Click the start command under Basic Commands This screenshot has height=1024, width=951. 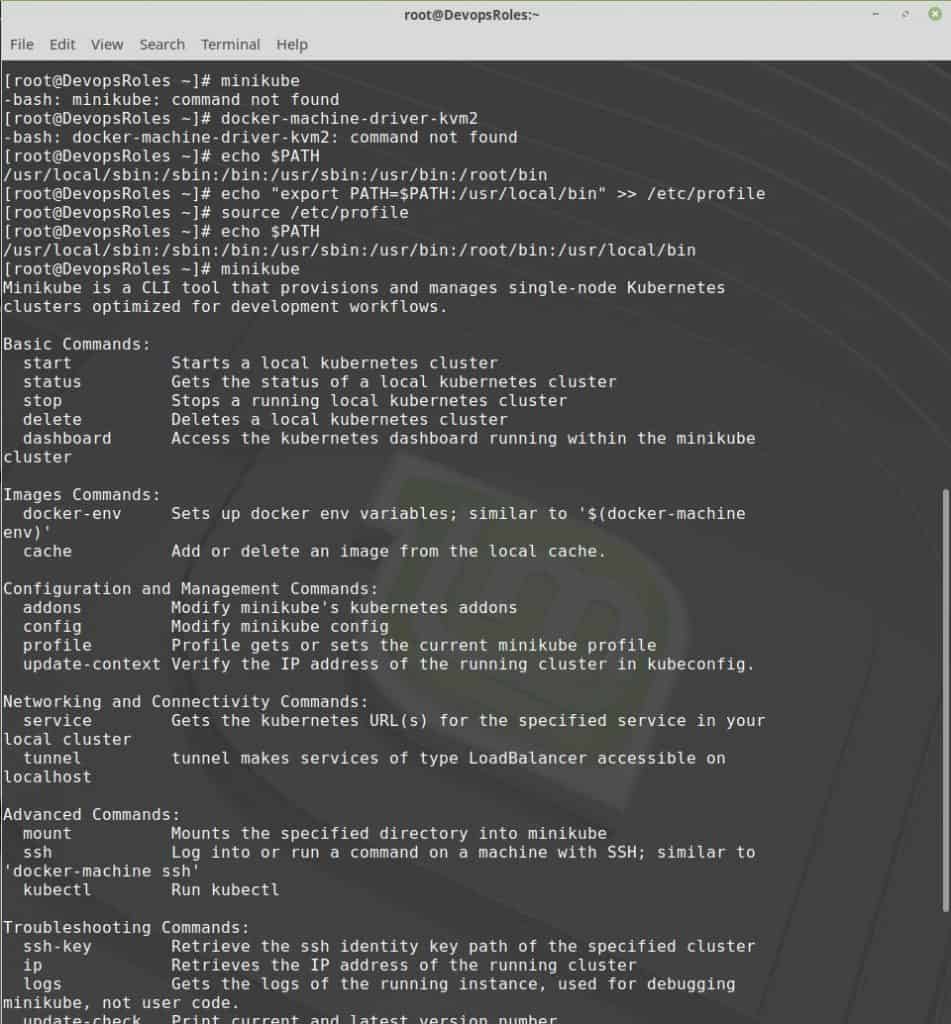point(46,362)
